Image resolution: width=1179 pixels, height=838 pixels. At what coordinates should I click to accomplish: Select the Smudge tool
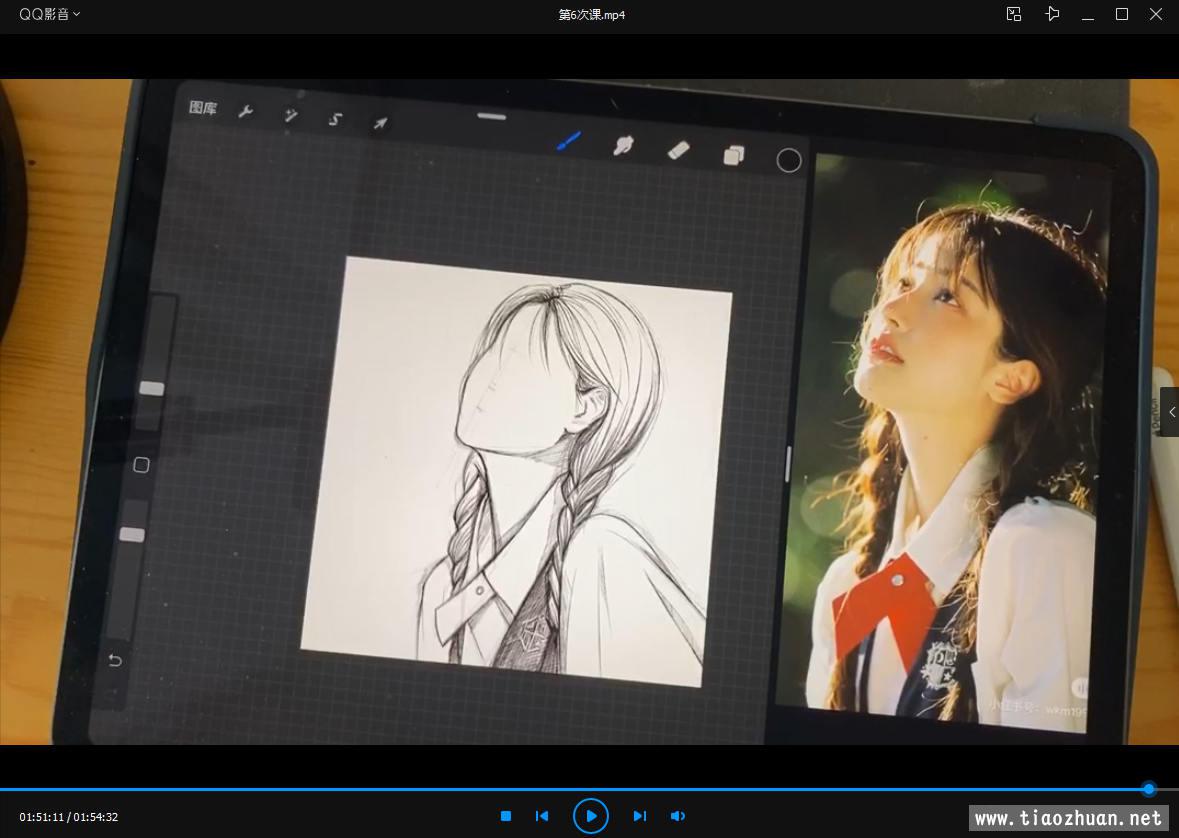pos(623,146)
